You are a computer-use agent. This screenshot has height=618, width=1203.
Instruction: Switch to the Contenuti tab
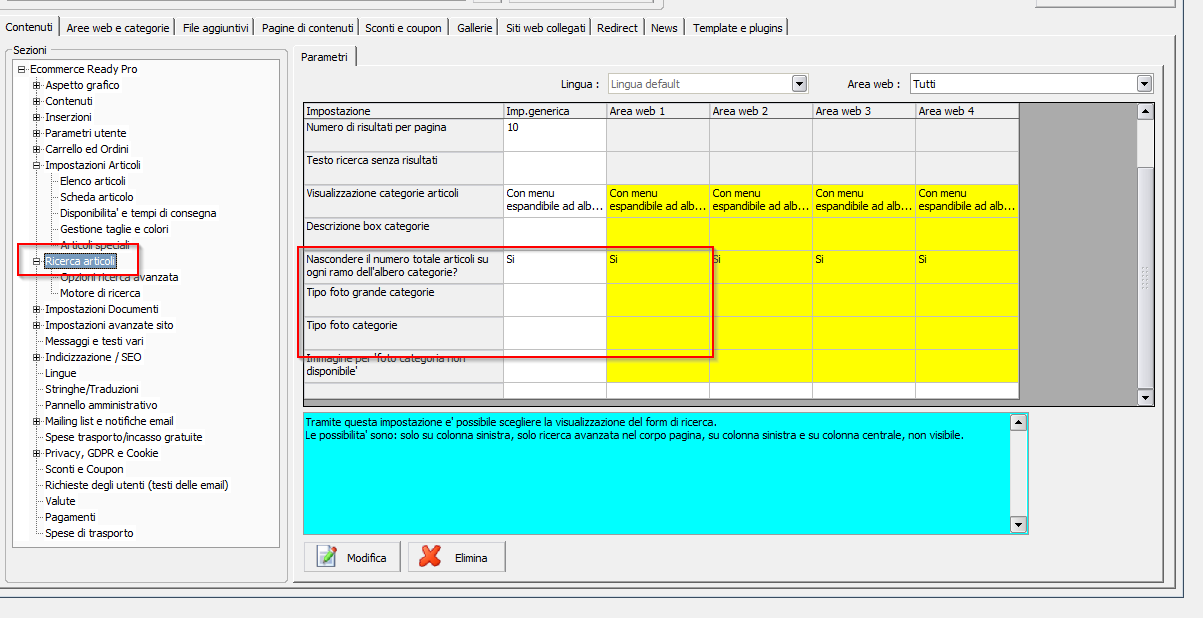tap(30, 27)
